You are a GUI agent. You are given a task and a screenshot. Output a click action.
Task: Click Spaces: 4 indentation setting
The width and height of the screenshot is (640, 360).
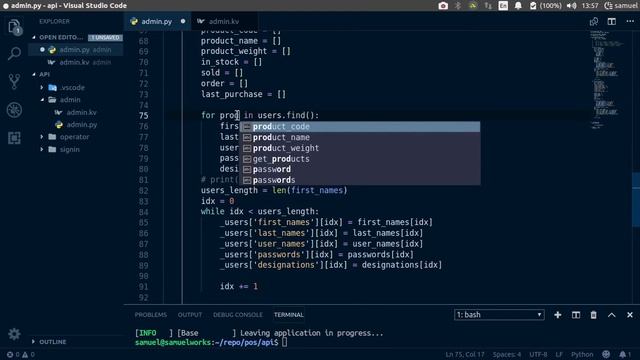click(x=507, y=354)
